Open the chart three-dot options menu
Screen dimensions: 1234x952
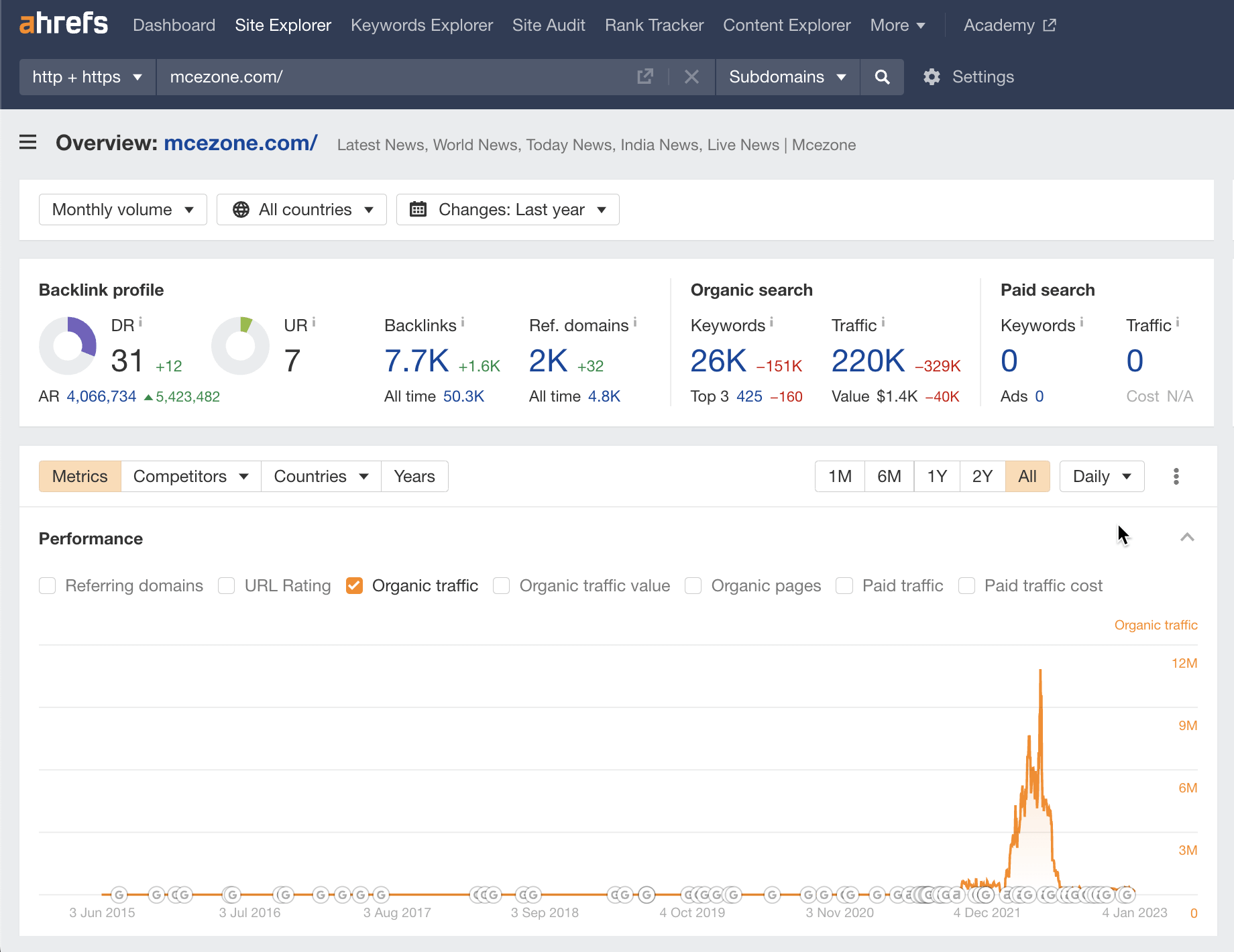point(1176,477)
